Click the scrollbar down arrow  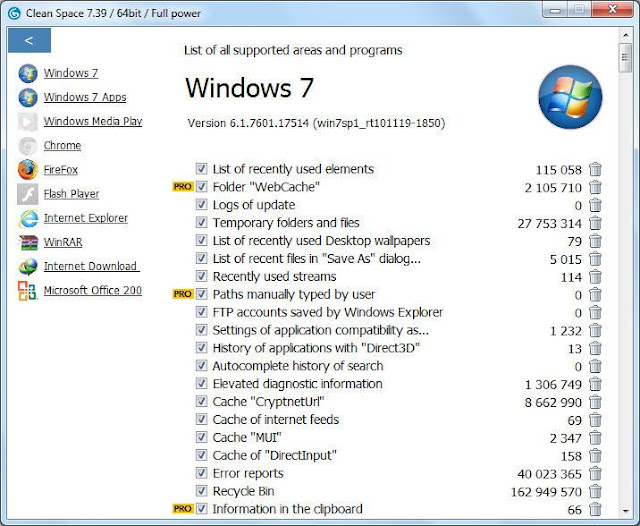[x=625, y=511]
